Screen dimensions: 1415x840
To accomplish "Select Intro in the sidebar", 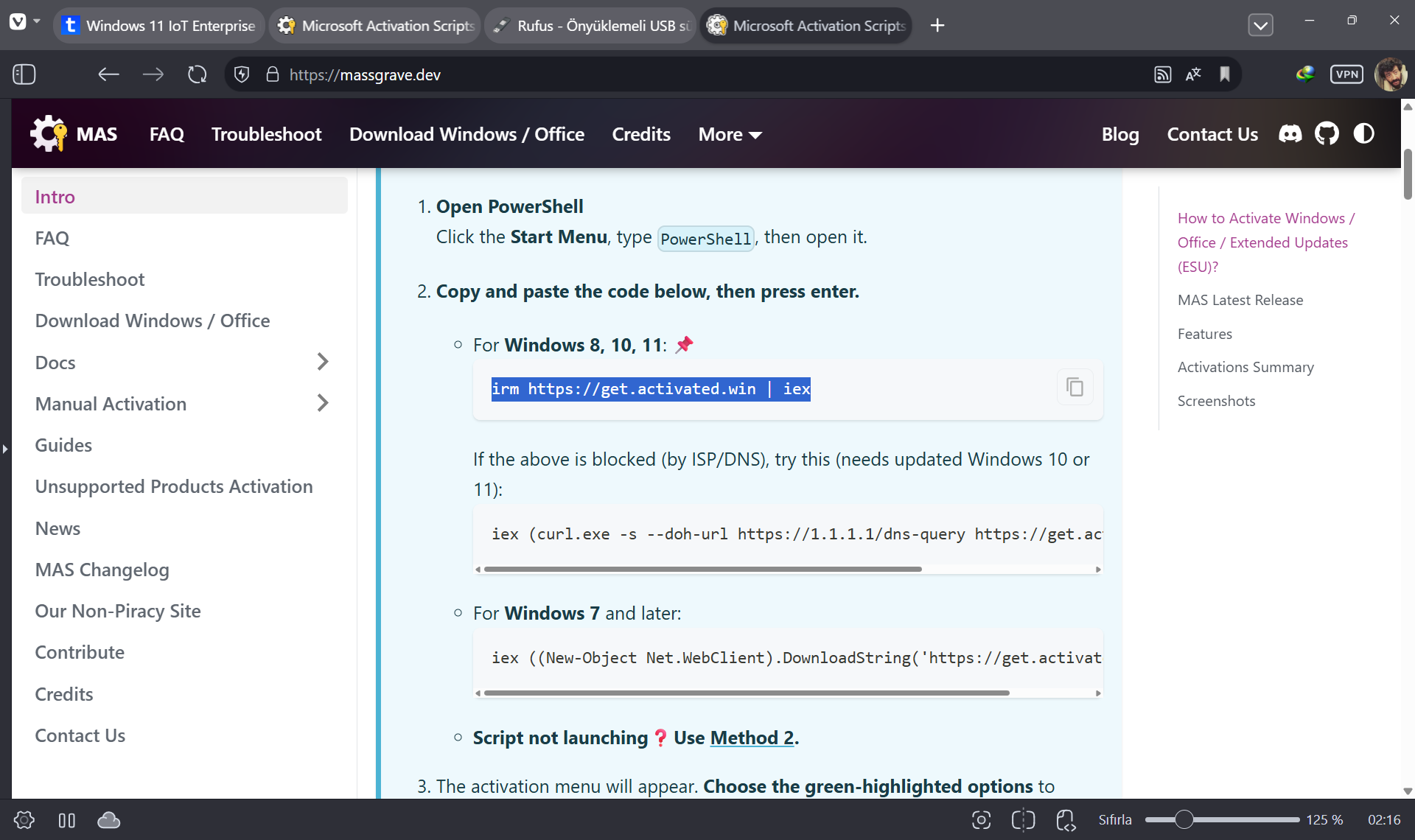I will (x=184, y=196).
